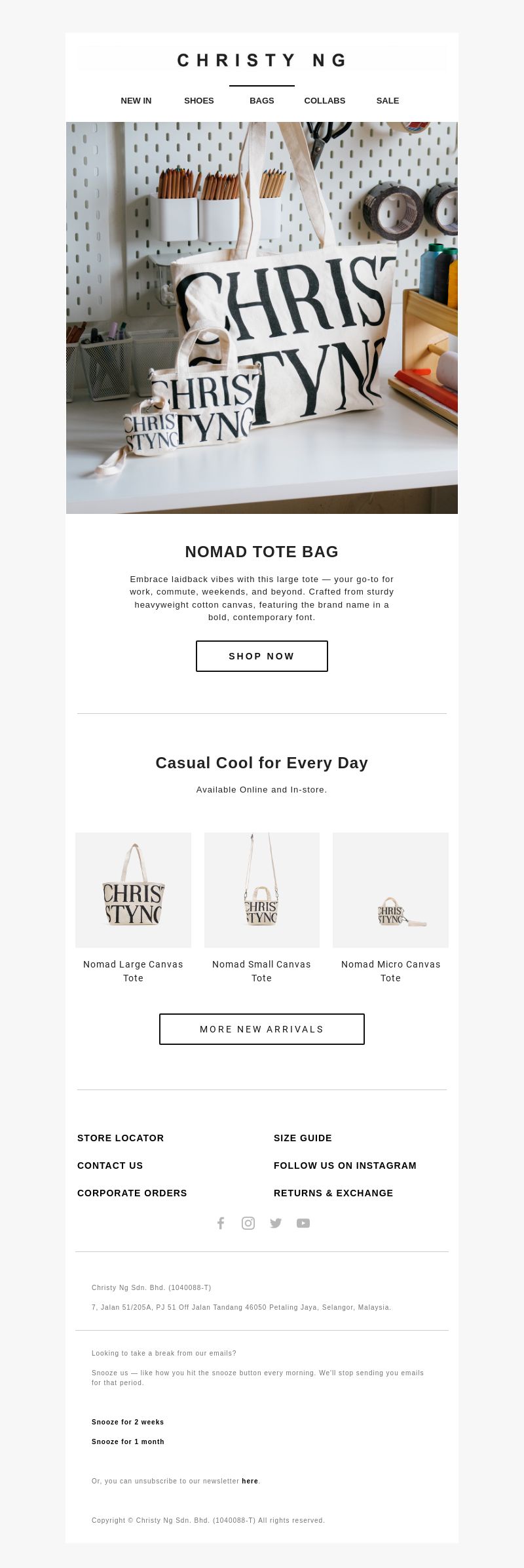Select the BAGS navigation tab
This screenshot has height=1568, width=524.
(262, 100)
